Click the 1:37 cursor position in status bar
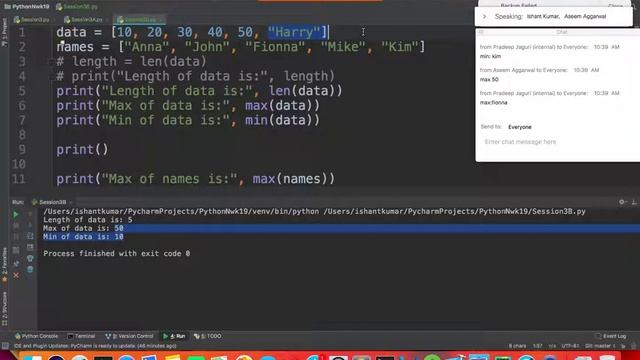Image resolution: width=640 pixels, height=360 pixels. [538, 346]
